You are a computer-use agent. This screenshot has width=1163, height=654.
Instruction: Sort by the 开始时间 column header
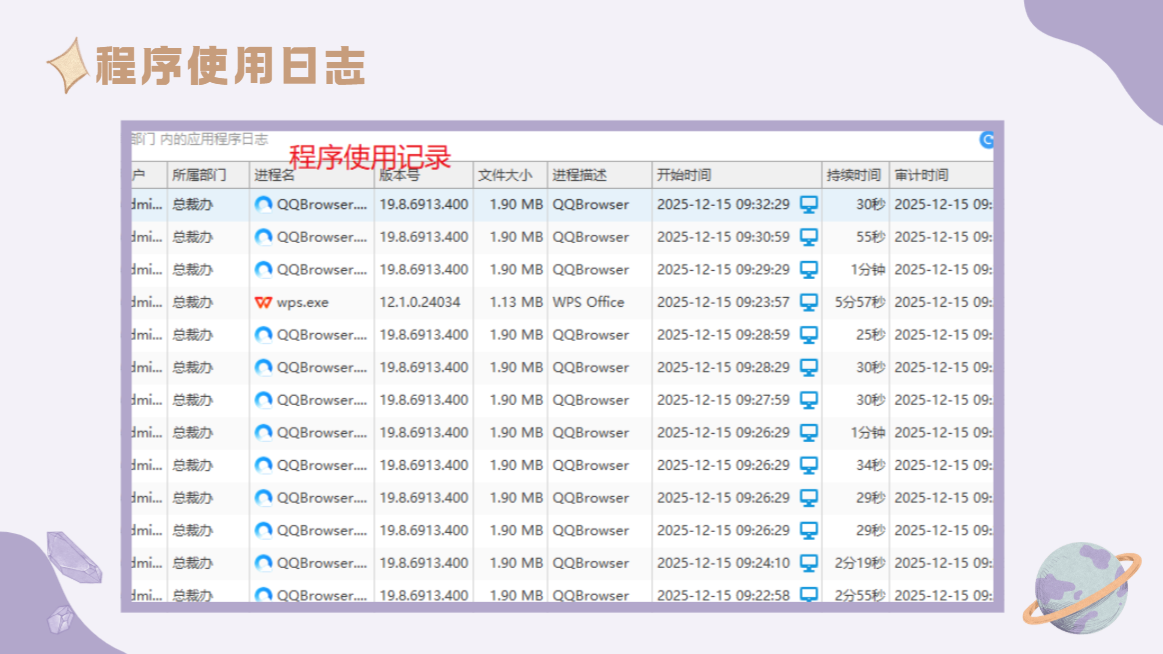pos(737,175)
